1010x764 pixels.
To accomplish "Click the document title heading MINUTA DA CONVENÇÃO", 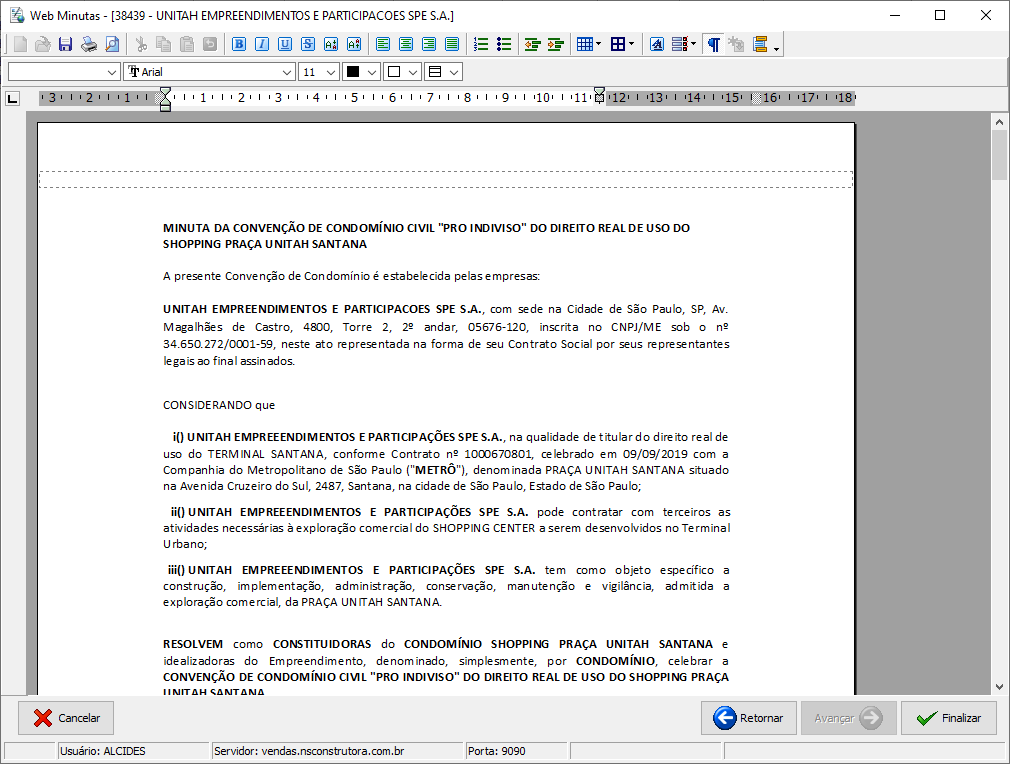I will coord(426,236).
